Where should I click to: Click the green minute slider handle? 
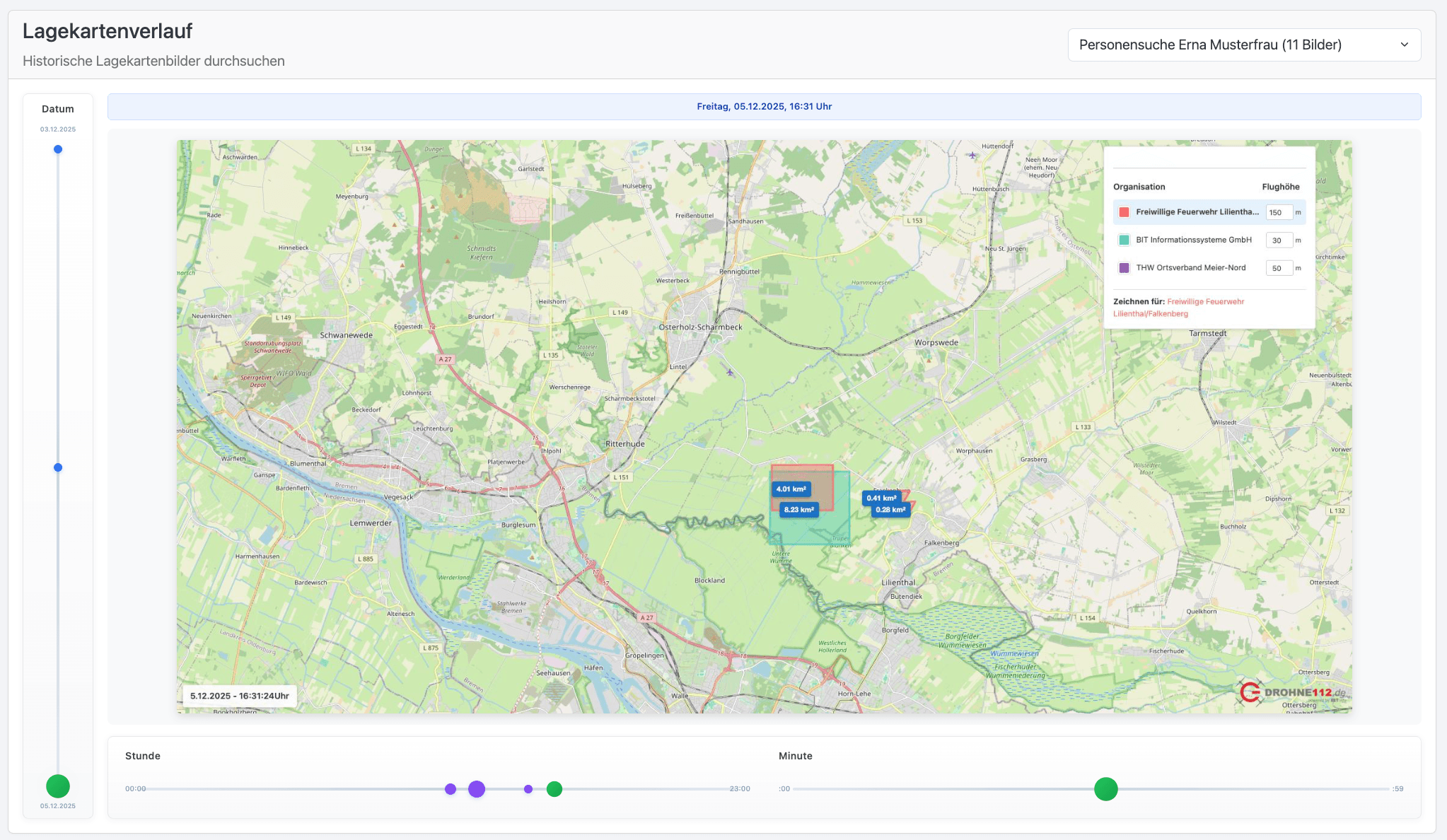(1105, 789)
